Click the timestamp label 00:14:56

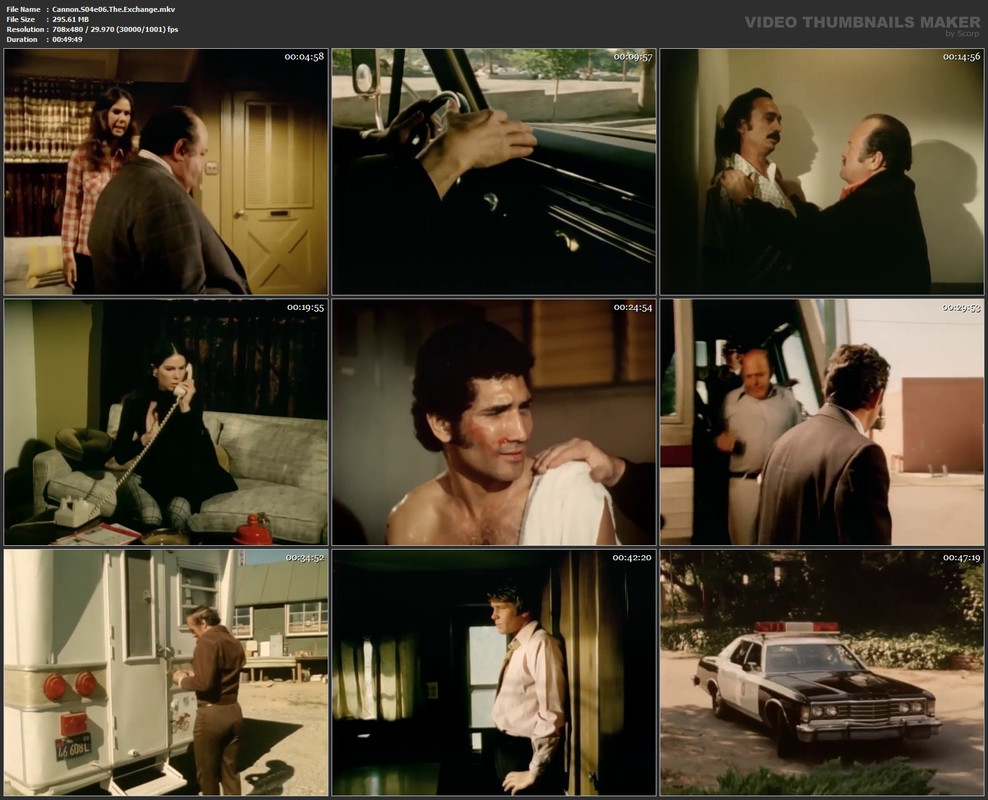(x=962, y=57)
